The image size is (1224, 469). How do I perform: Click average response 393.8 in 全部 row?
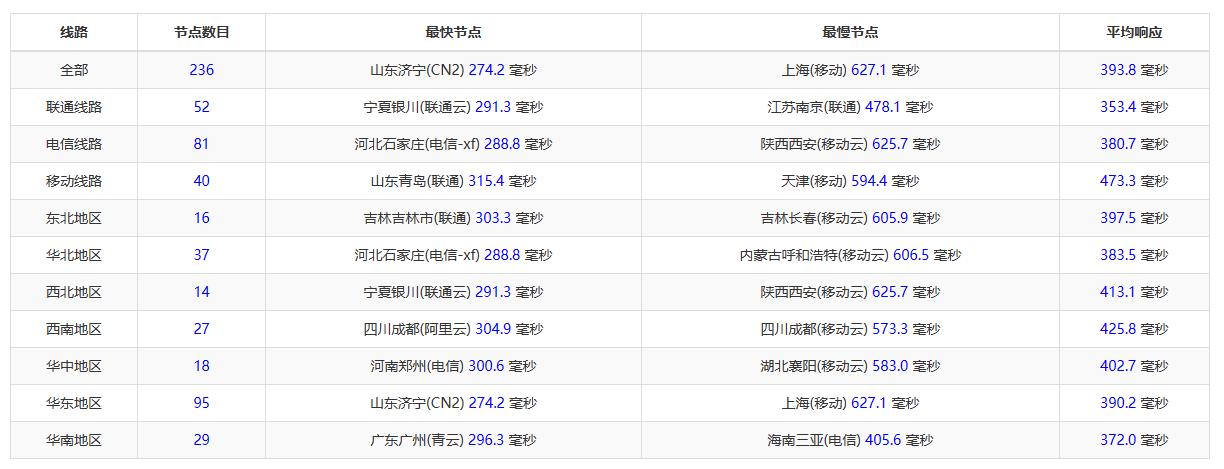[x=1118, y=70]
